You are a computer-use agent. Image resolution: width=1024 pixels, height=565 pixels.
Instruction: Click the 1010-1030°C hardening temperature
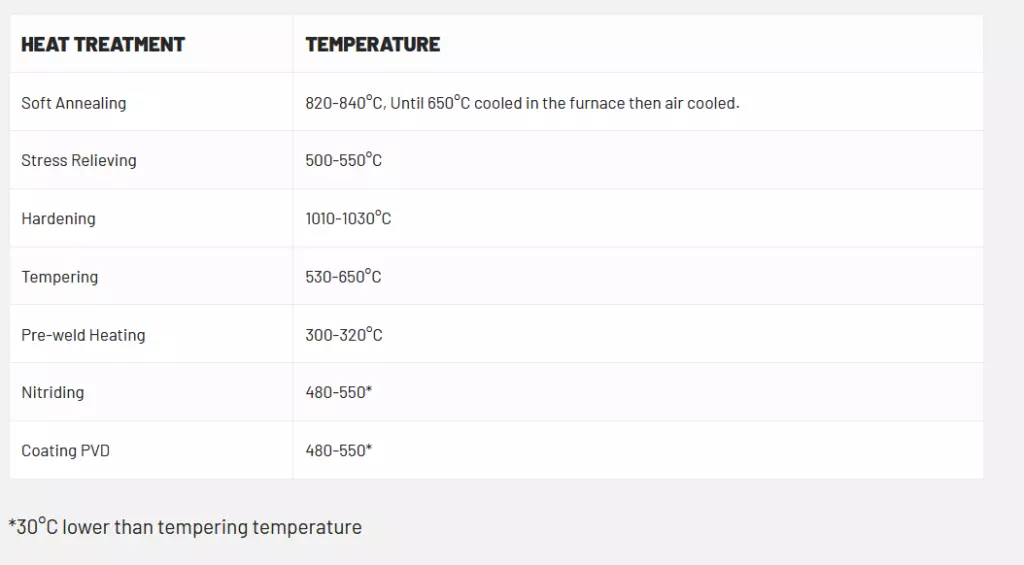click(348, 218)
